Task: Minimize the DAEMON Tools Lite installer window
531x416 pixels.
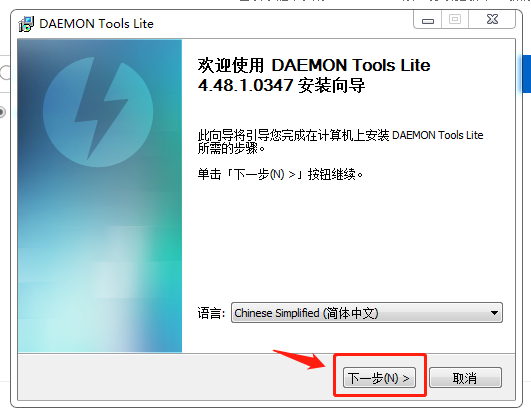Action: [x=428, y=20]
